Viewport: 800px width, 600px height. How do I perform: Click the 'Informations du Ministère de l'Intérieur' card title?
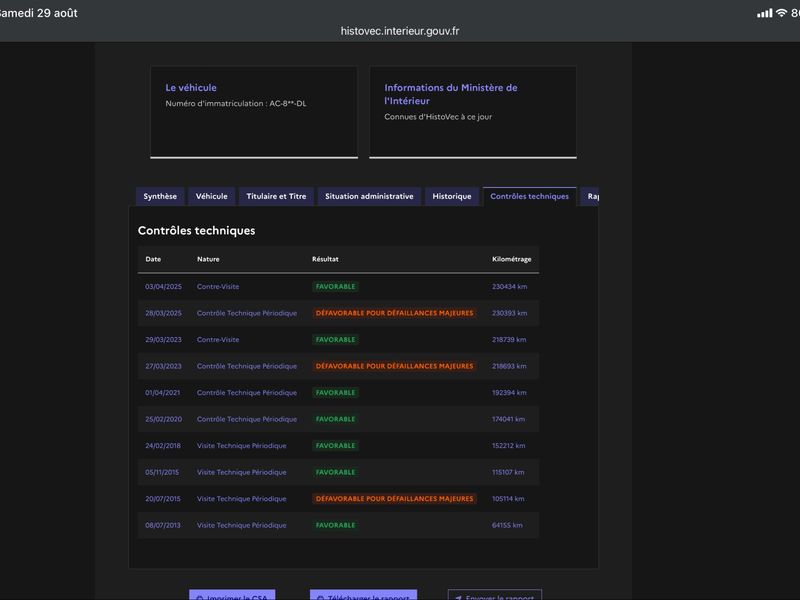click(x=451, y=94)
